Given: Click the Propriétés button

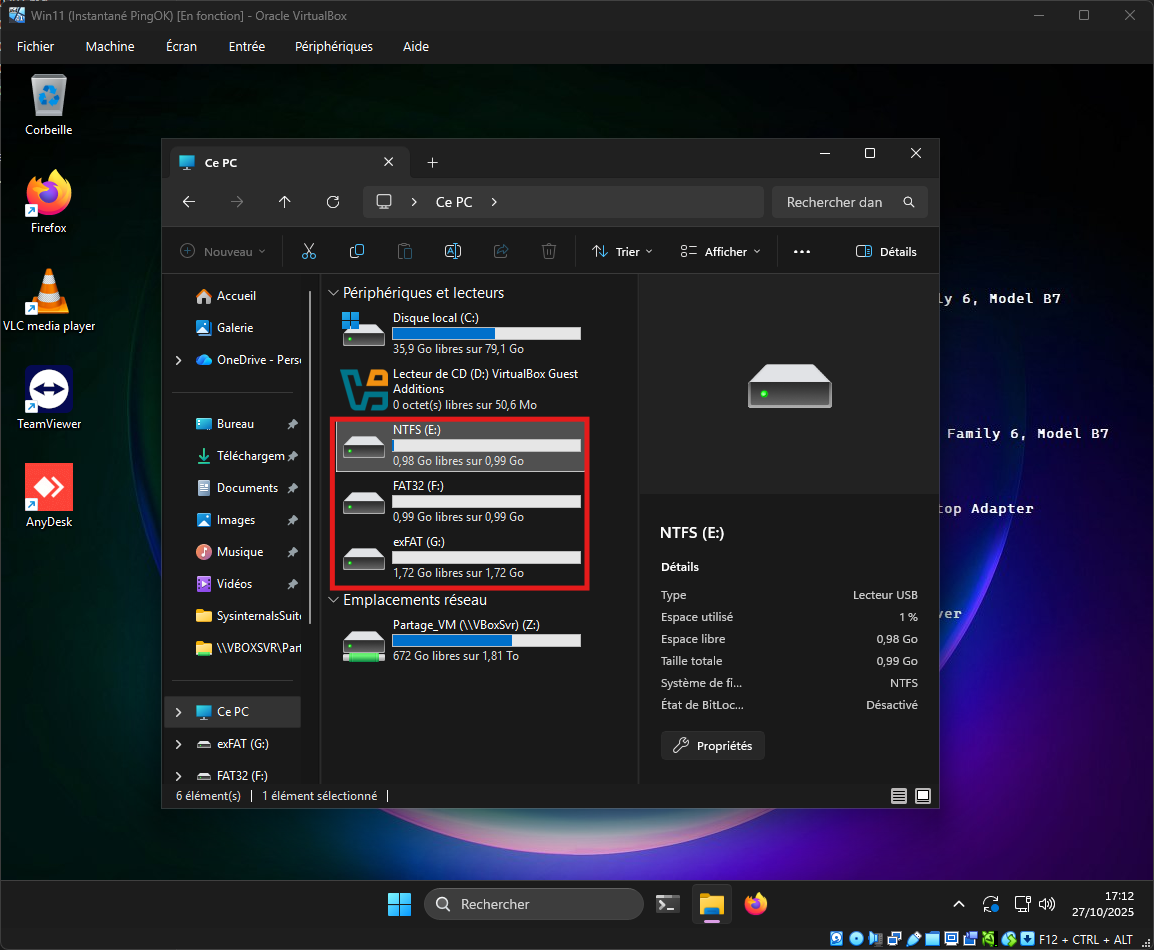Looking at the screenshot, I should click(x=713, y=746).
